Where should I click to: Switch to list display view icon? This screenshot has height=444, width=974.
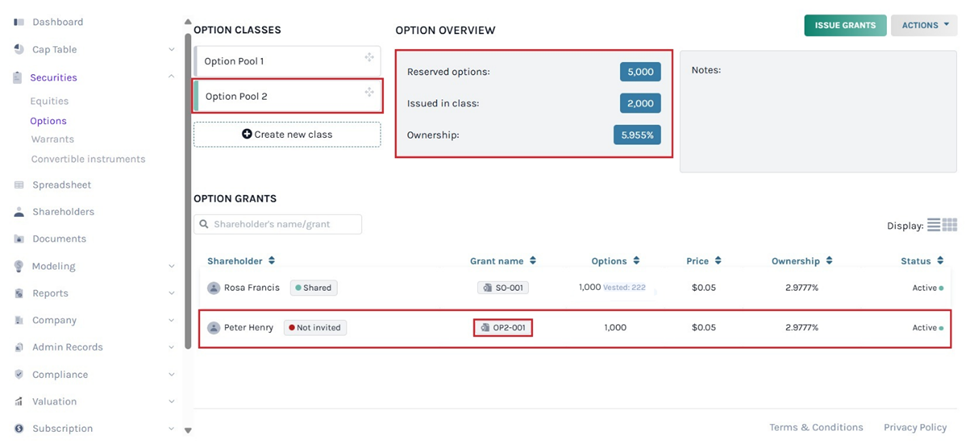coord(934,225)
